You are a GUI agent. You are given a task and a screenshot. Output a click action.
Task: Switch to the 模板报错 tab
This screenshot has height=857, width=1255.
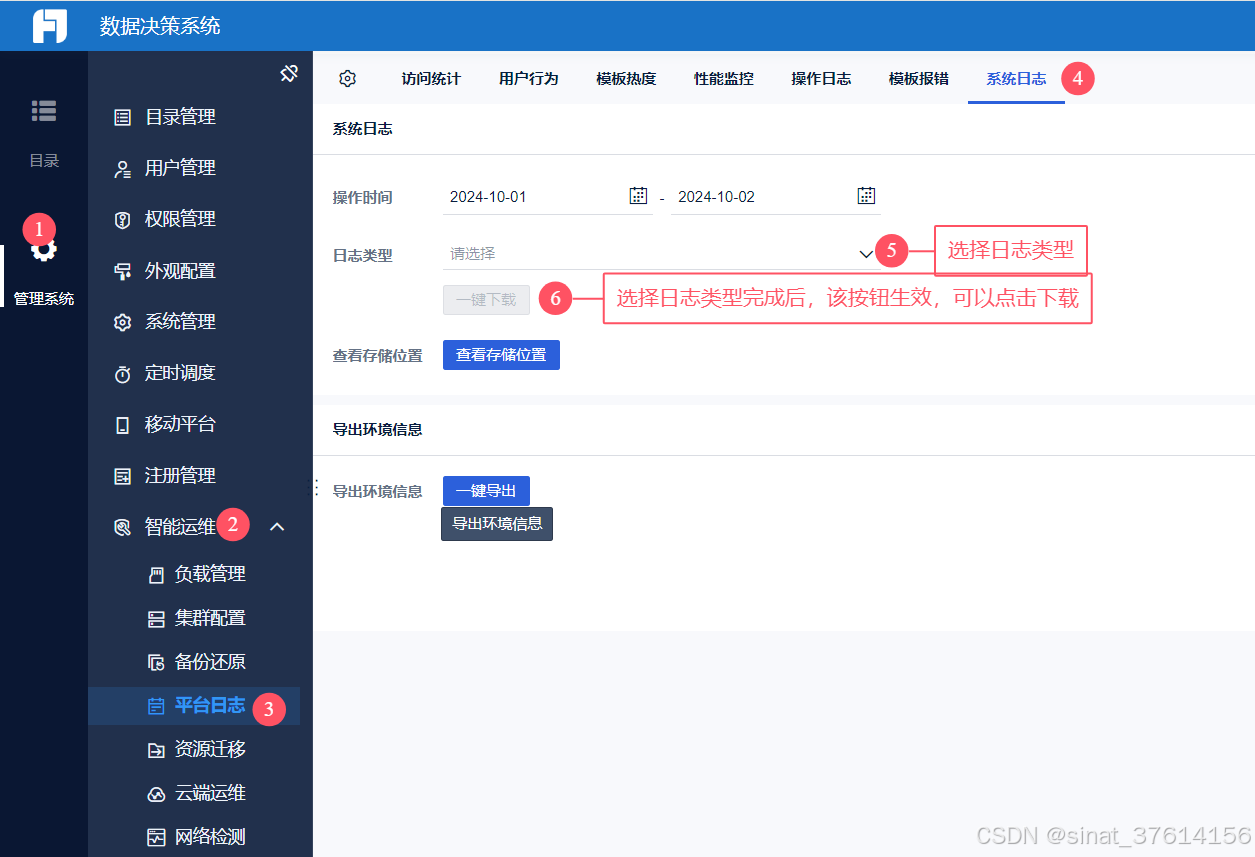[919, 78]
